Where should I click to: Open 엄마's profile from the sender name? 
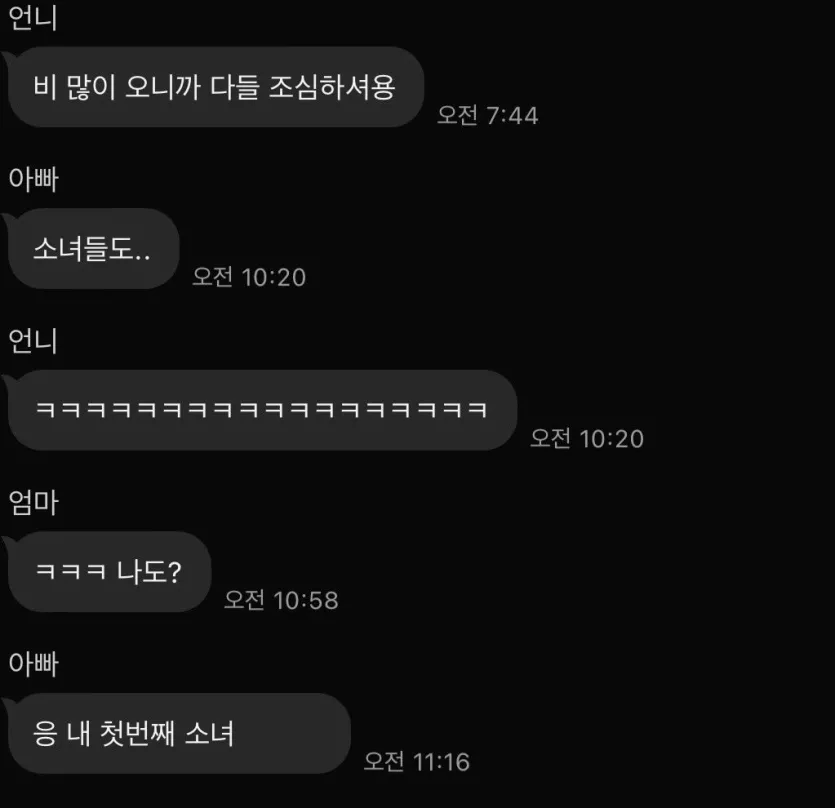click(x=34, y=502)
